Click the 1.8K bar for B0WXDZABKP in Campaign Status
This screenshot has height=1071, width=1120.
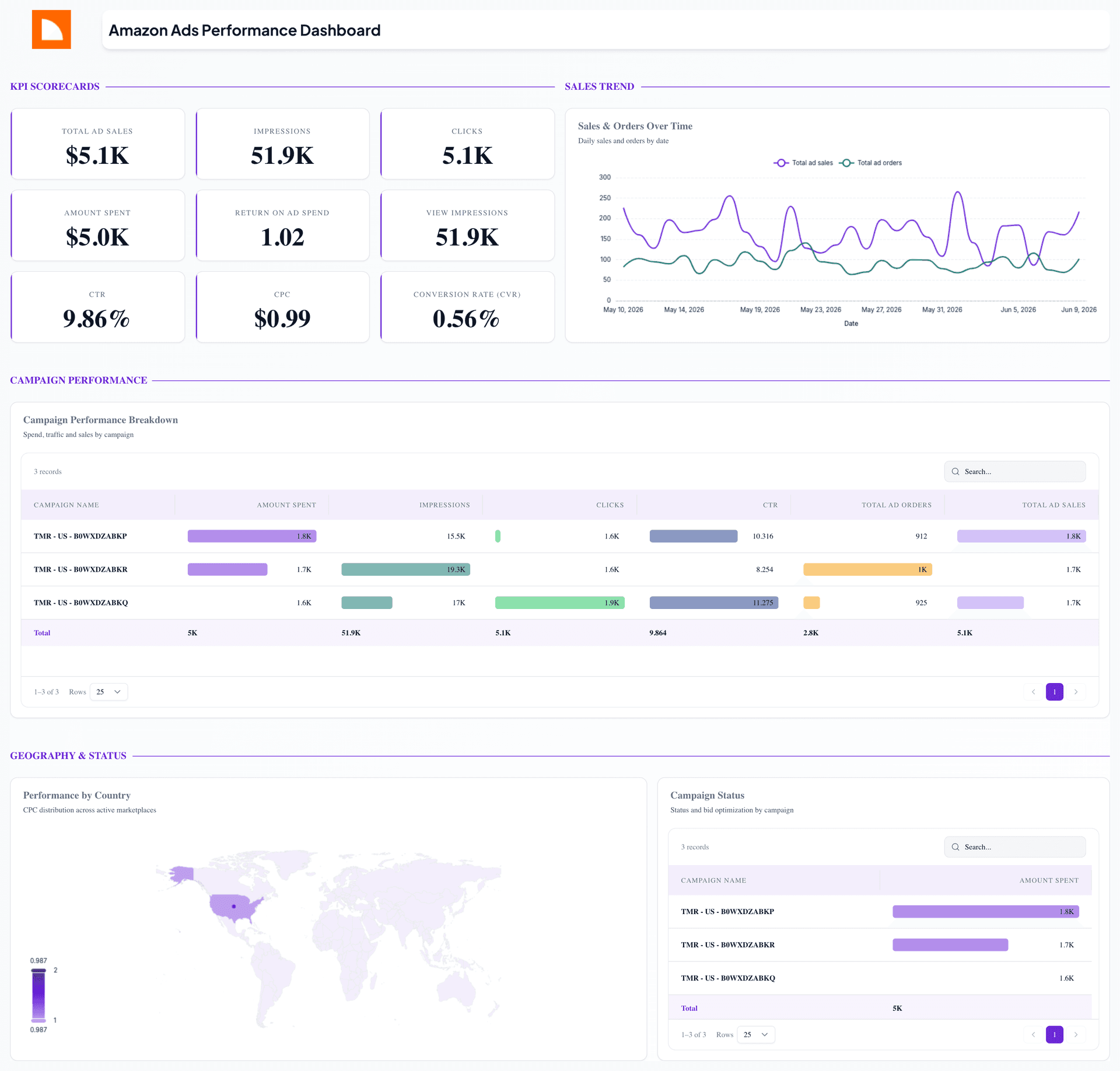[x=986, y=912]
